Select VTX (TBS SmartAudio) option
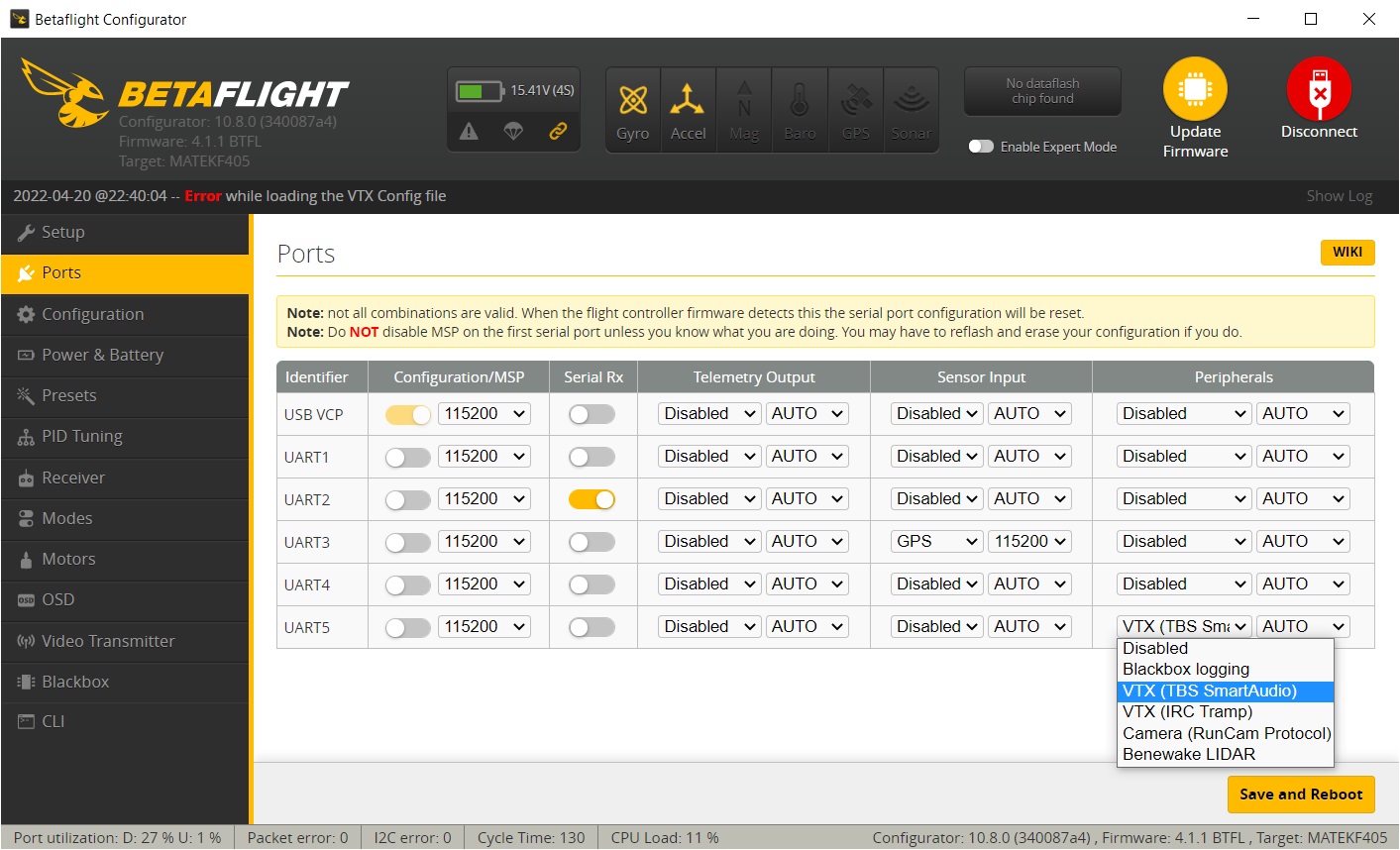 coord(1225,691)
